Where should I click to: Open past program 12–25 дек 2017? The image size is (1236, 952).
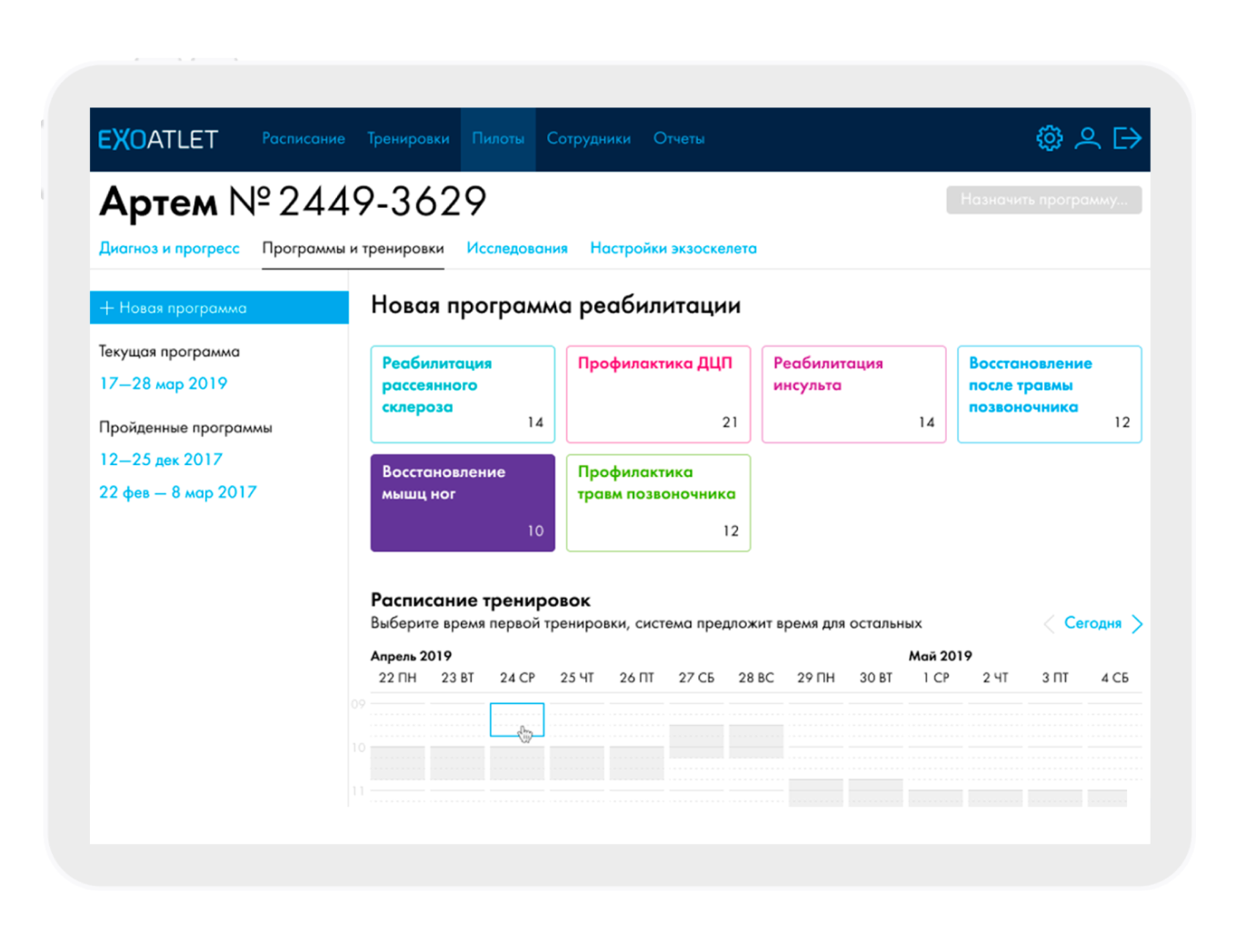(x=161, y=460)
